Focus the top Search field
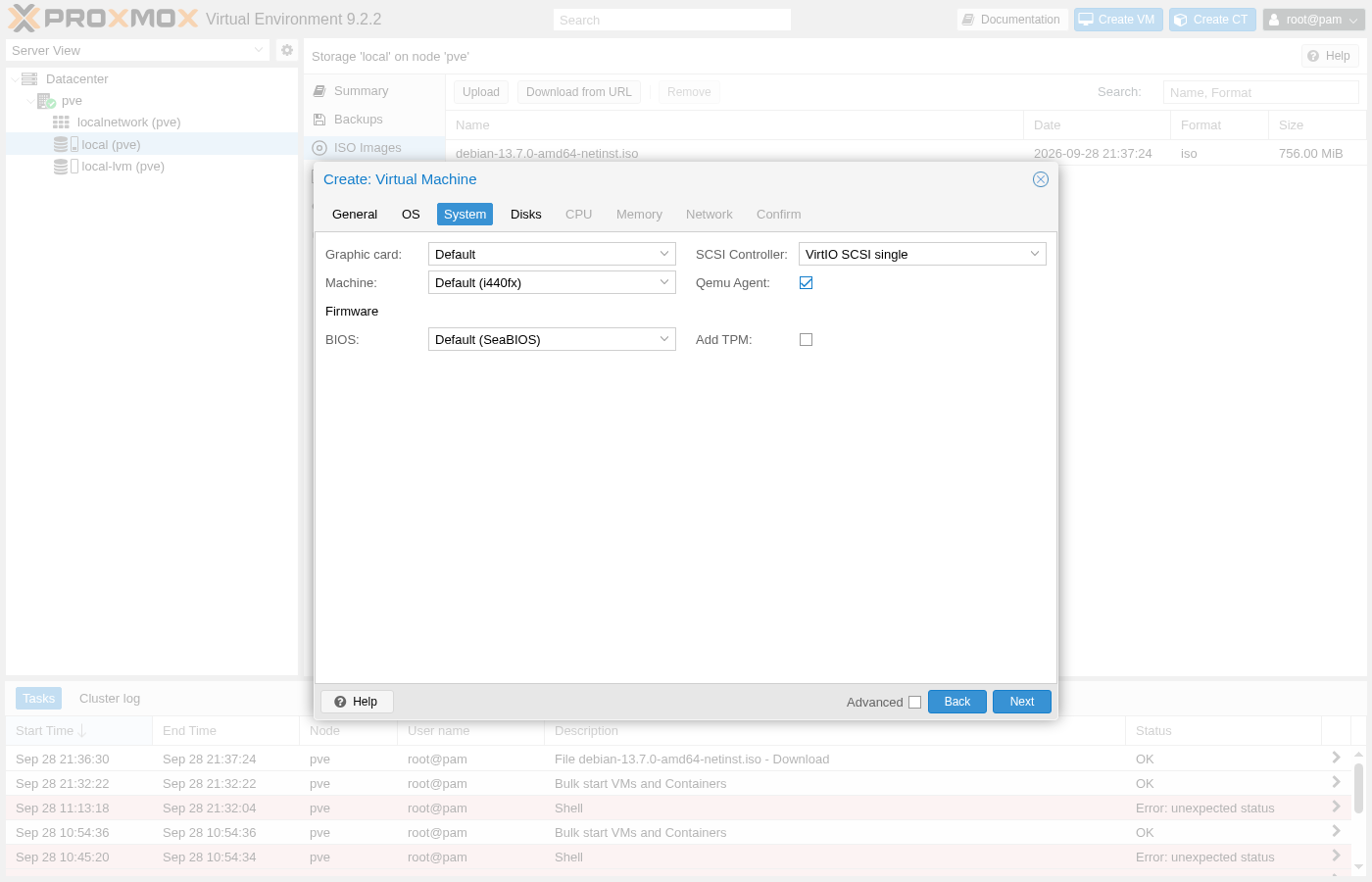1372x882 pixels. (x=671, y=20)
